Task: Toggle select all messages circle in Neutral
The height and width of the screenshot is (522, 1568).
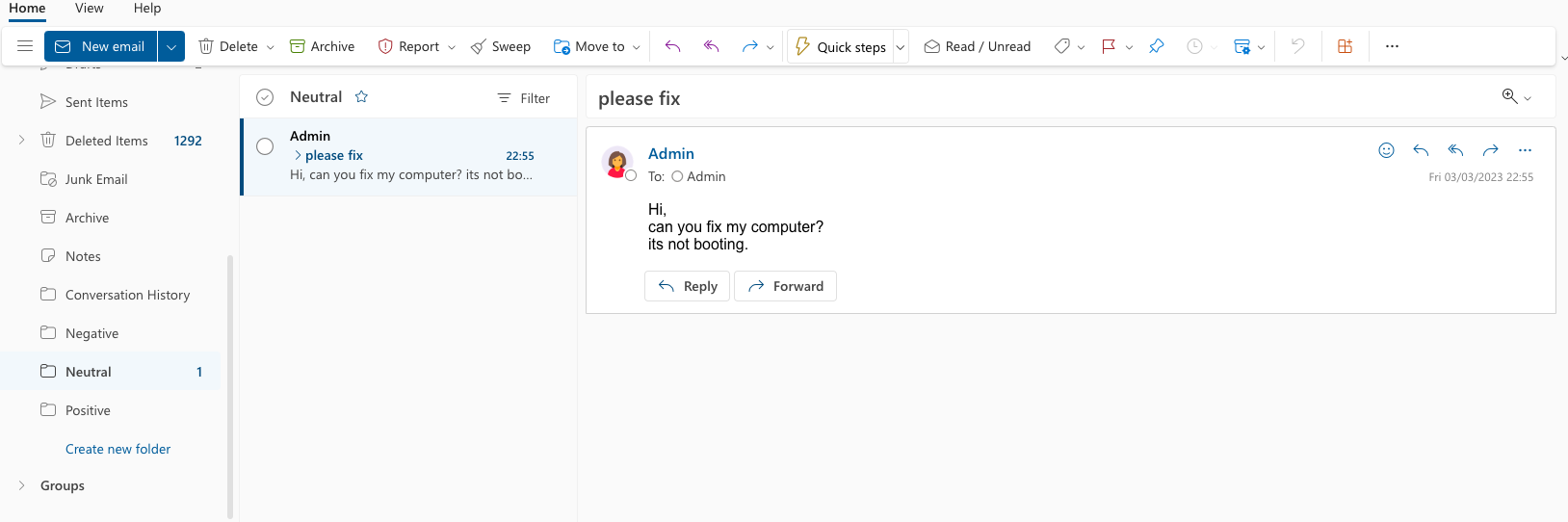Action: point(265,97)
